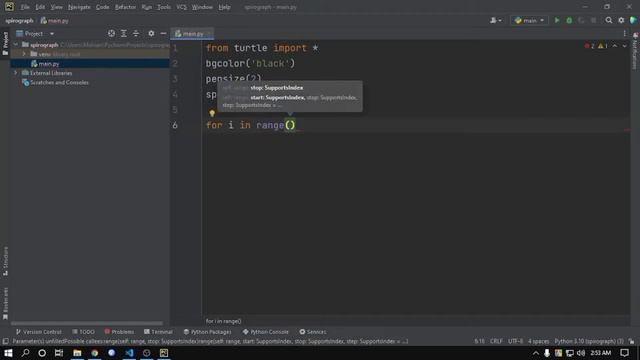Click the yellow warning indicator in the editor
The height and width of the screenshot is (360, 640).
pos(603,46)
